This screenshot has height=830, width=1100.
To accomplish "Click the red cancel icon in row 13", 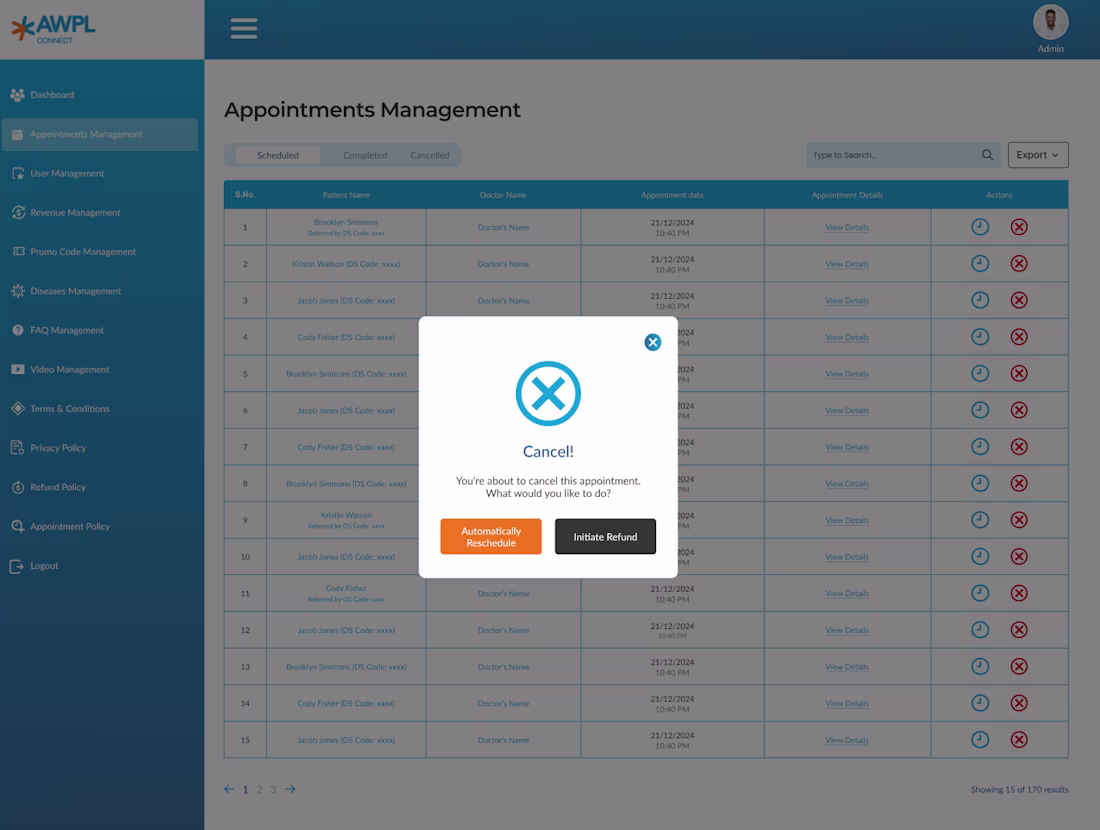I will 1019,667.
